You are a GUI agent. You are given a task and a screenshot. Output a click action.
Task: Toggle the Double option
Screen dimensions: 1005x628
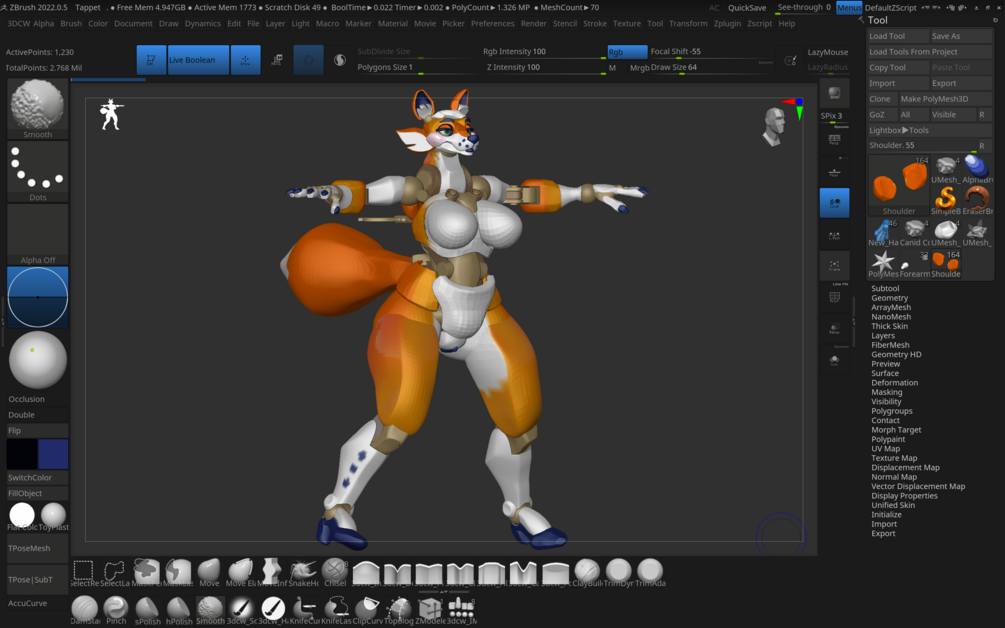37,415
